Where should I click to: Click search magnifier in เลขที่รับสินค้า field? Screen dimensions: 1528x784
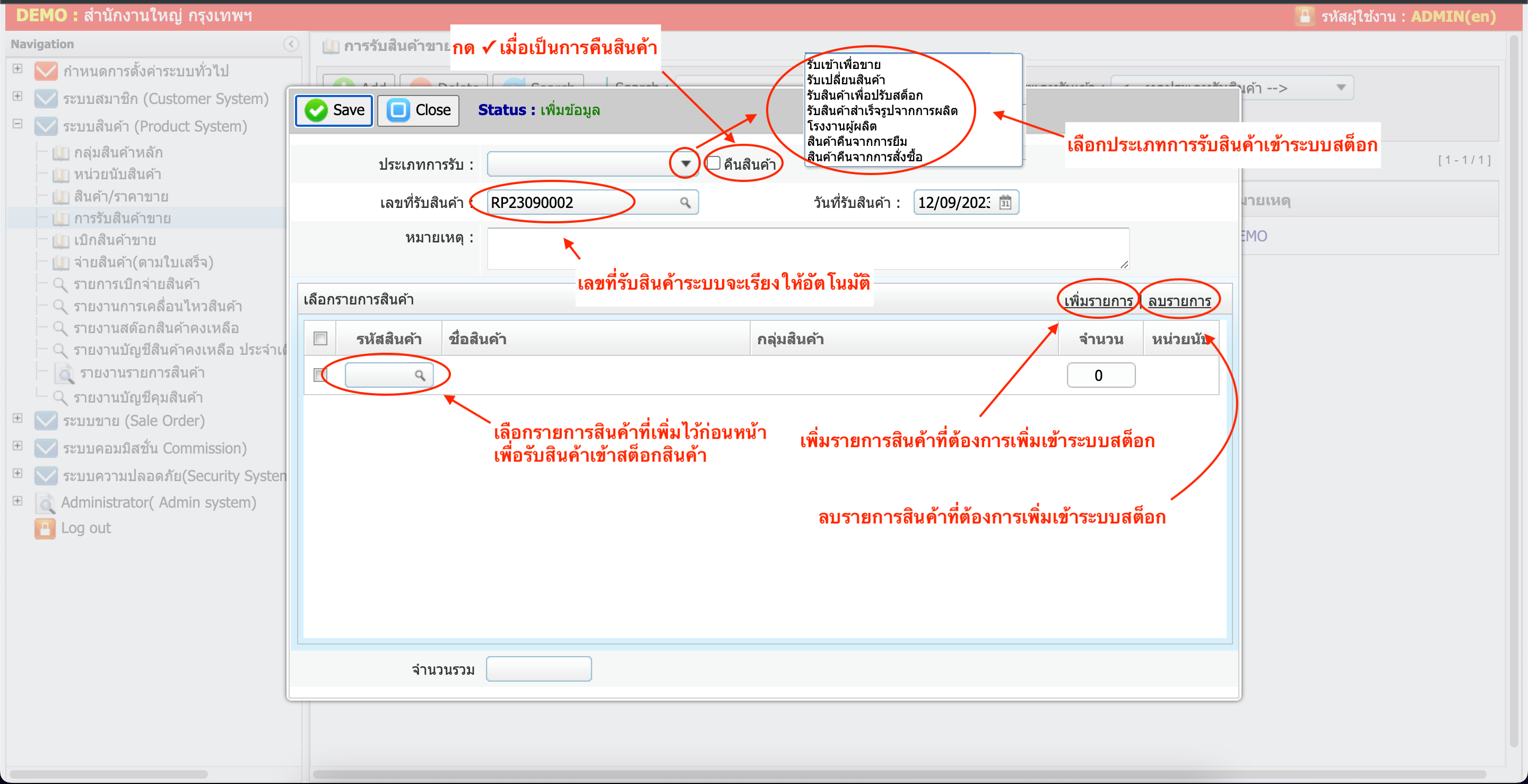pos(685,203)
